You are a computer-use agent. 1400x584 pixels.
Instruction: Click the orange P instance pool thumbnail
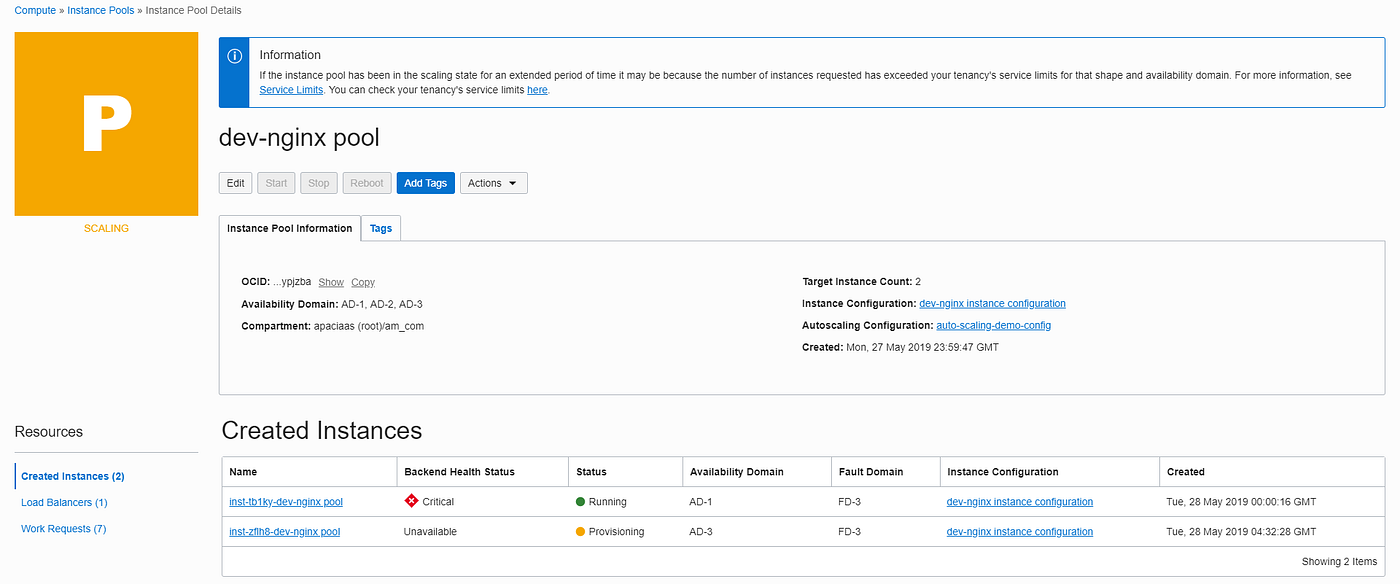tap(106, 124)
